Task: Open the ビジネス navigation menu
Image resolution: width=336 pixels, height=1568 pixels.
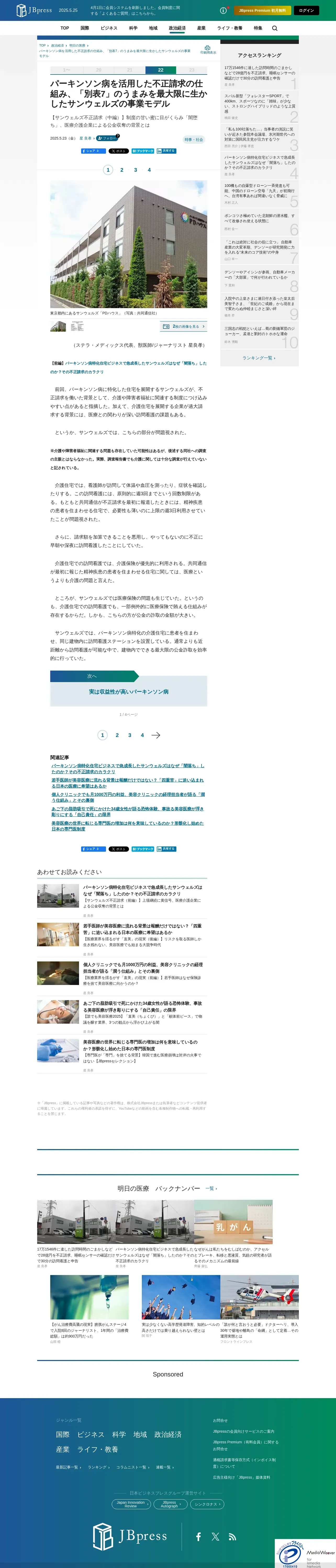Action: (109, 28)
